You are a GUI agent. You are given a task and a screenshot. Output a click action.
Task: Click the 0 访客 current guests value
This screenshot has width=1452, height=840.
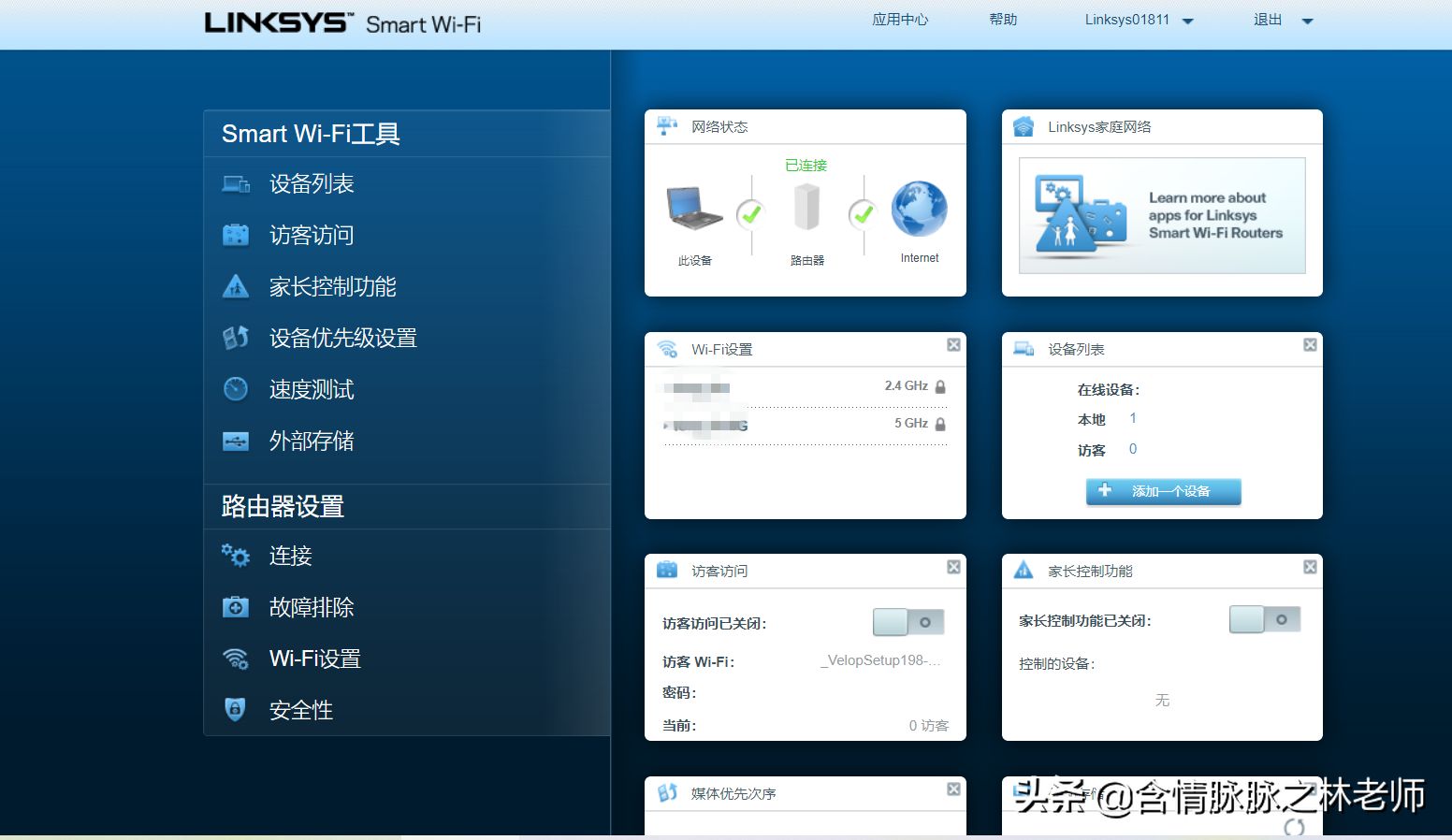929,725
